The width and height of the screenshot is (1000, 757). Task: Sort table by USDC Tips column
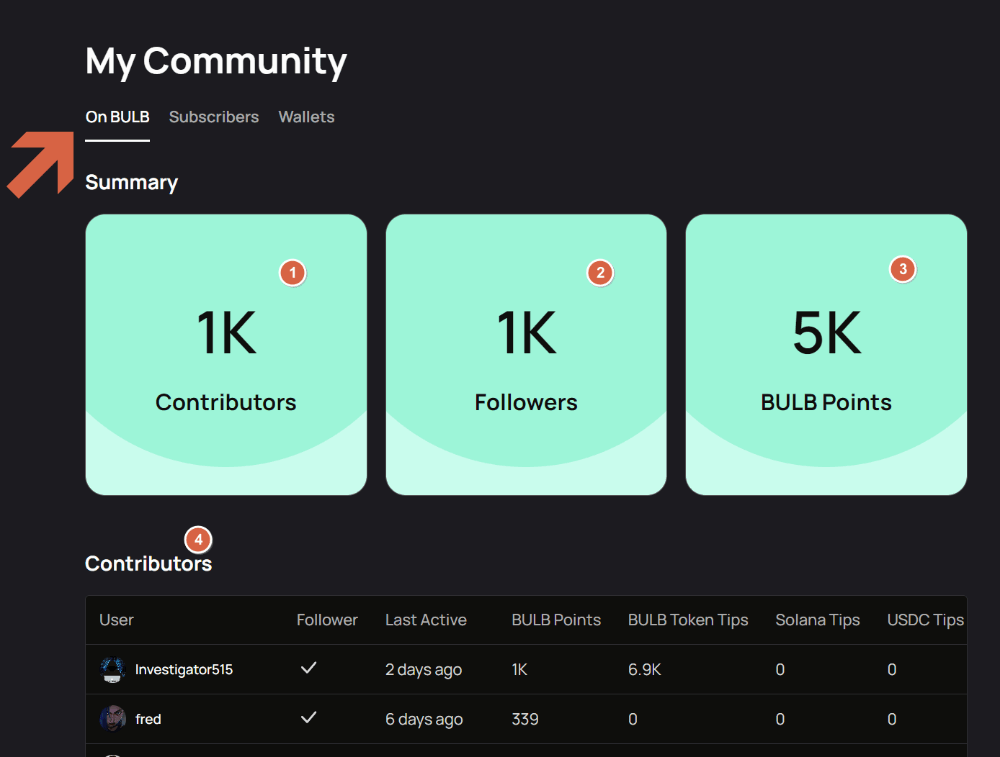click(x=925, y=620)
